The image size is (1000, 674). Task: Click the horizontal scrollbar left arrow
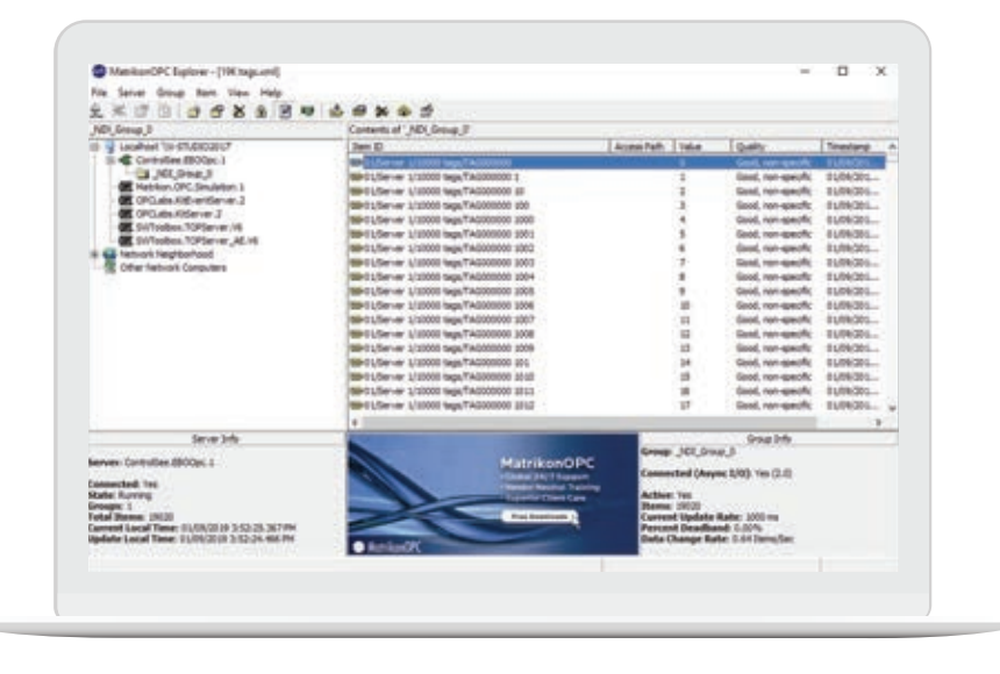pyautogui.click(x=355, y=422)
